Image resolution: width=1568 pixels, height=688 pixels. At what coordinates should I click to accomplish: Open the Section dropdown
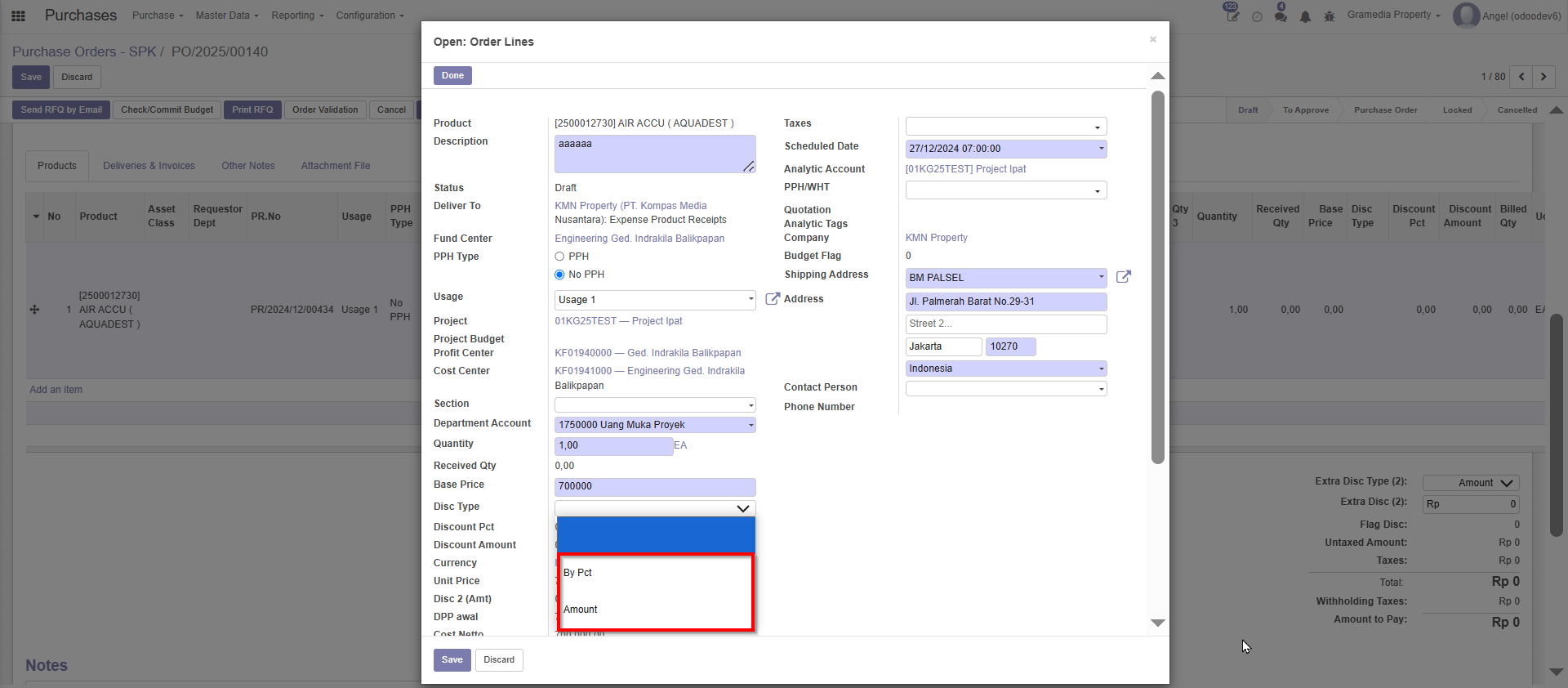point(655,405)
